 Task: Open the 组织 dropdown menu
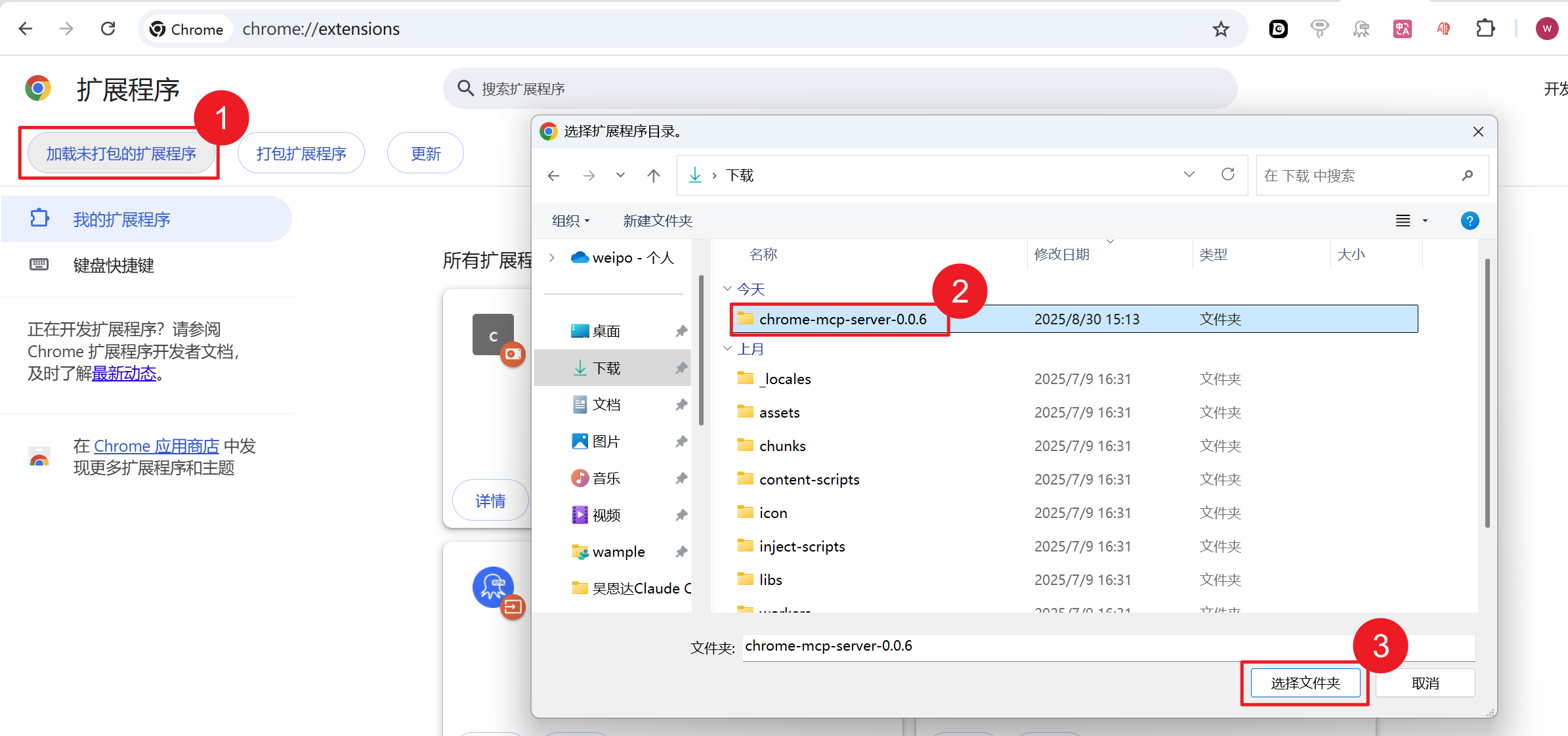tap(570, 221)
